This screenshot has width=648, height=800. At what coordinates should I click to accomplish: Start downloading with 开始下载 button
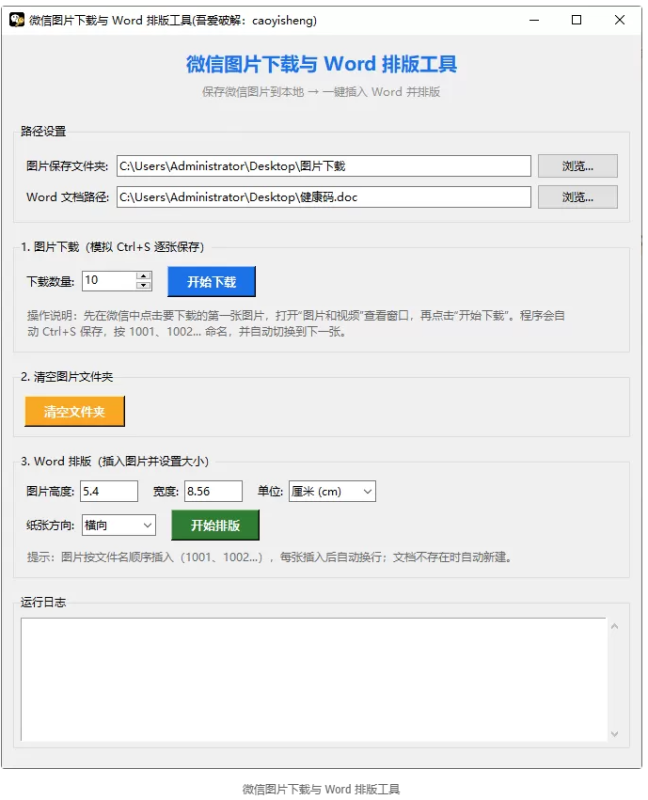[x=211, y=282]
